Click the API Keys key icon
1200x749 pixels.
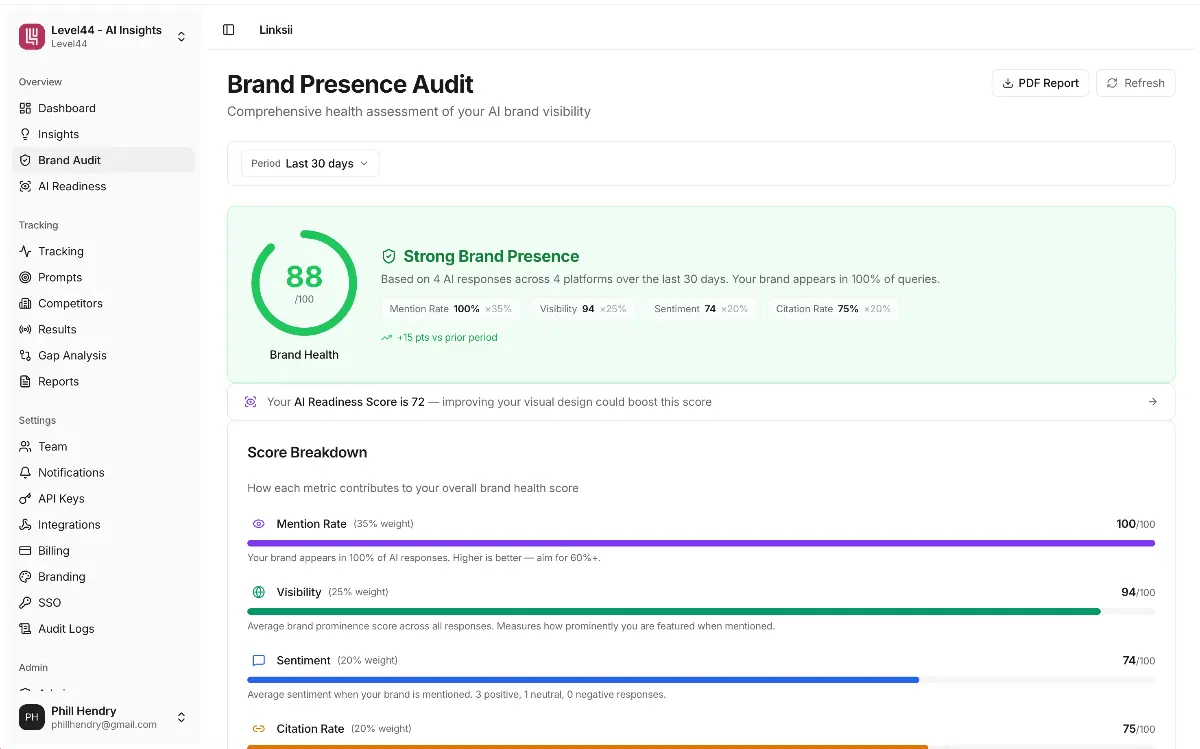[26, 498]
